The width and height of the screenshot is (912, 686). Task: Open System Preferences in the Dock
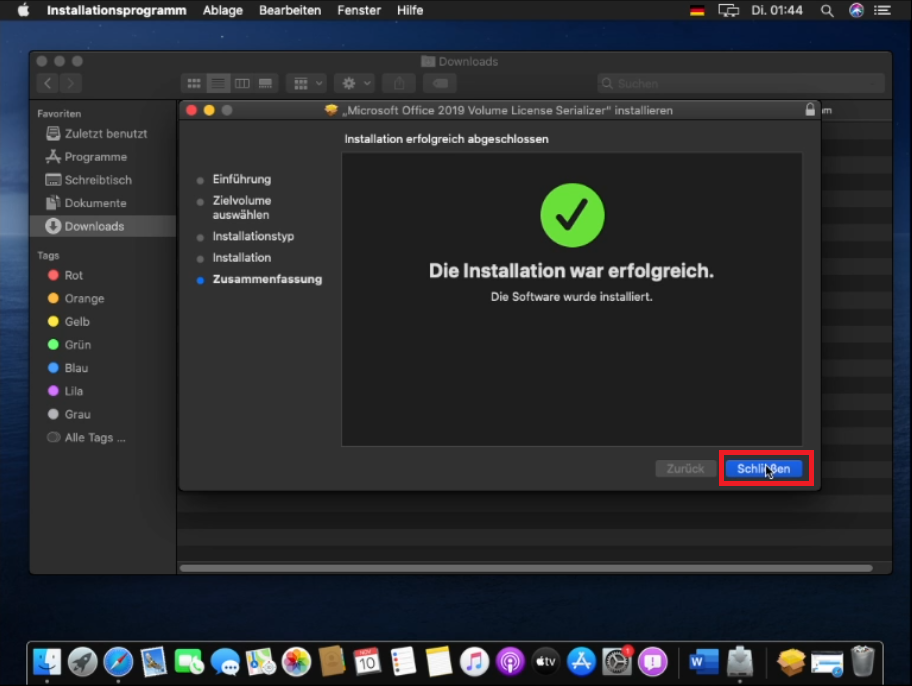(x=617, y=661)
